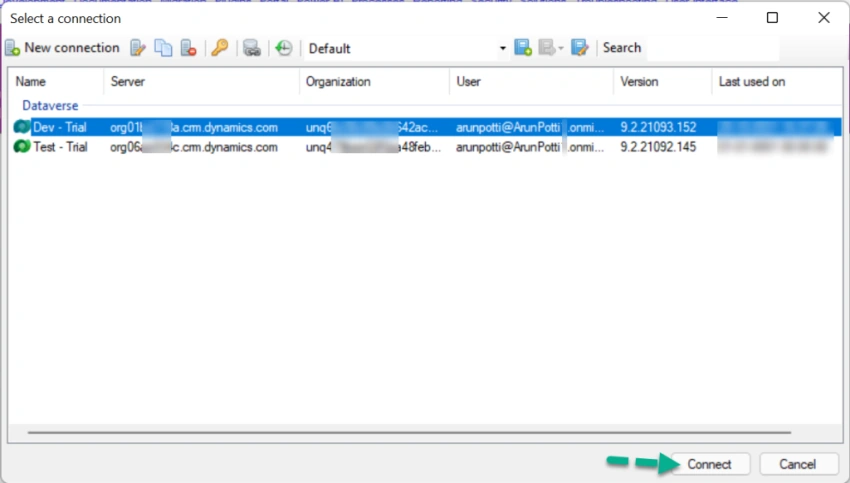850x483 pixels.
Task: Sort by the Server column header
Action: tap(127, 82)
